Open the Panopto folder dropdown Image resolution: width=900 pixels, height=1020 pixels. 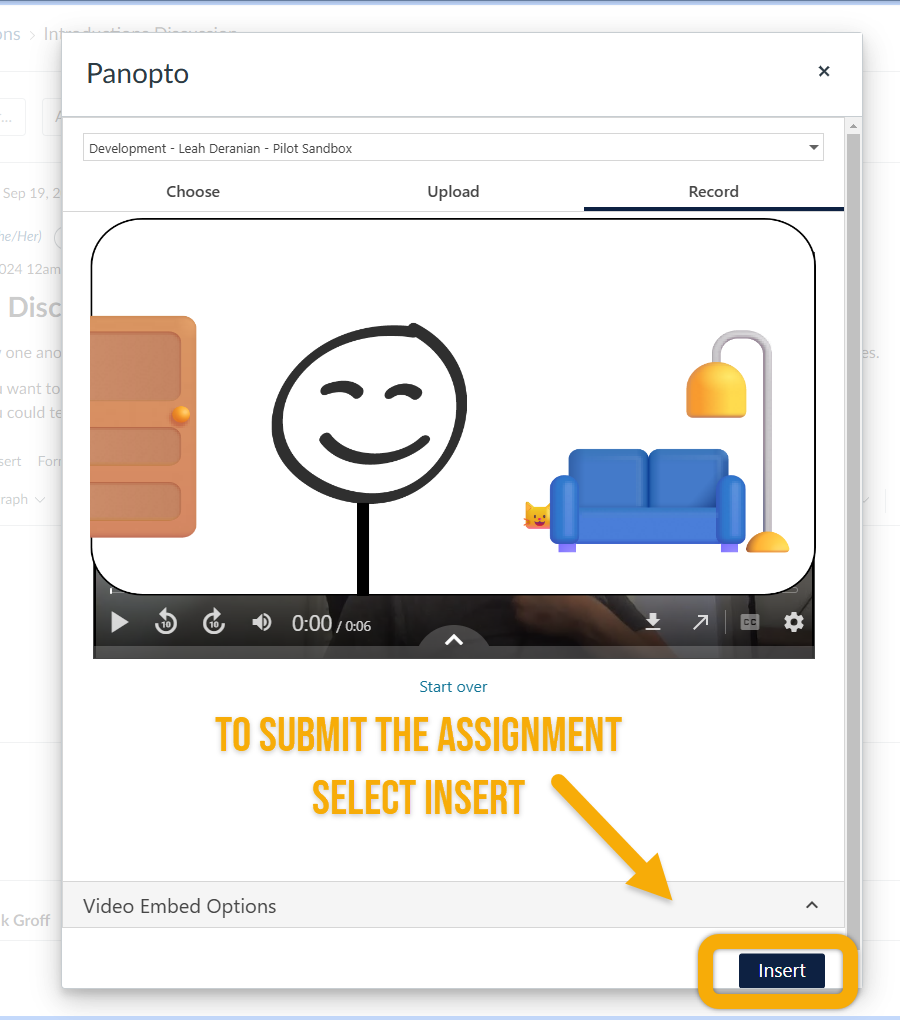point(453,148)
